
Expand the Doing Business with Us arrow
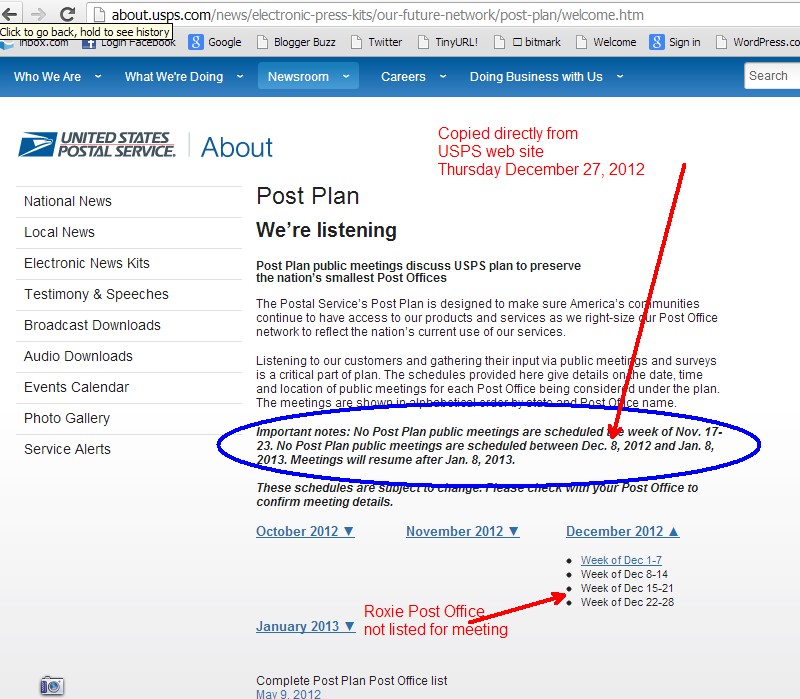click(620, 77)
